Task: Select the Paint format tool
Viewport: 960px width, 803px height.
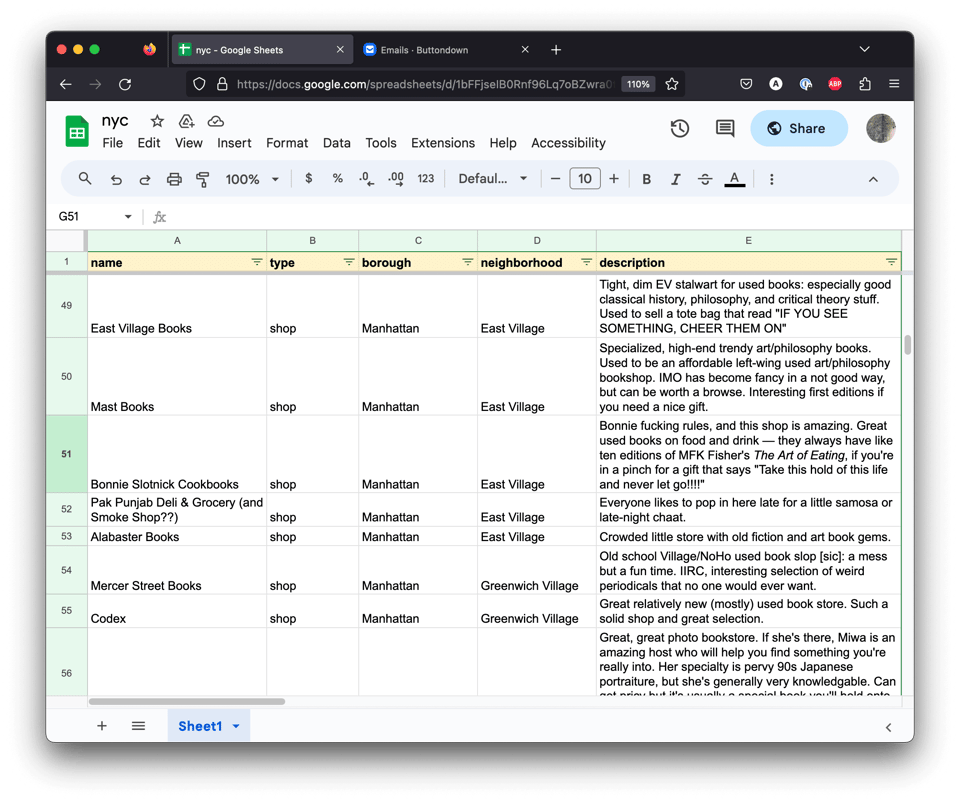Action: [202, 178]
